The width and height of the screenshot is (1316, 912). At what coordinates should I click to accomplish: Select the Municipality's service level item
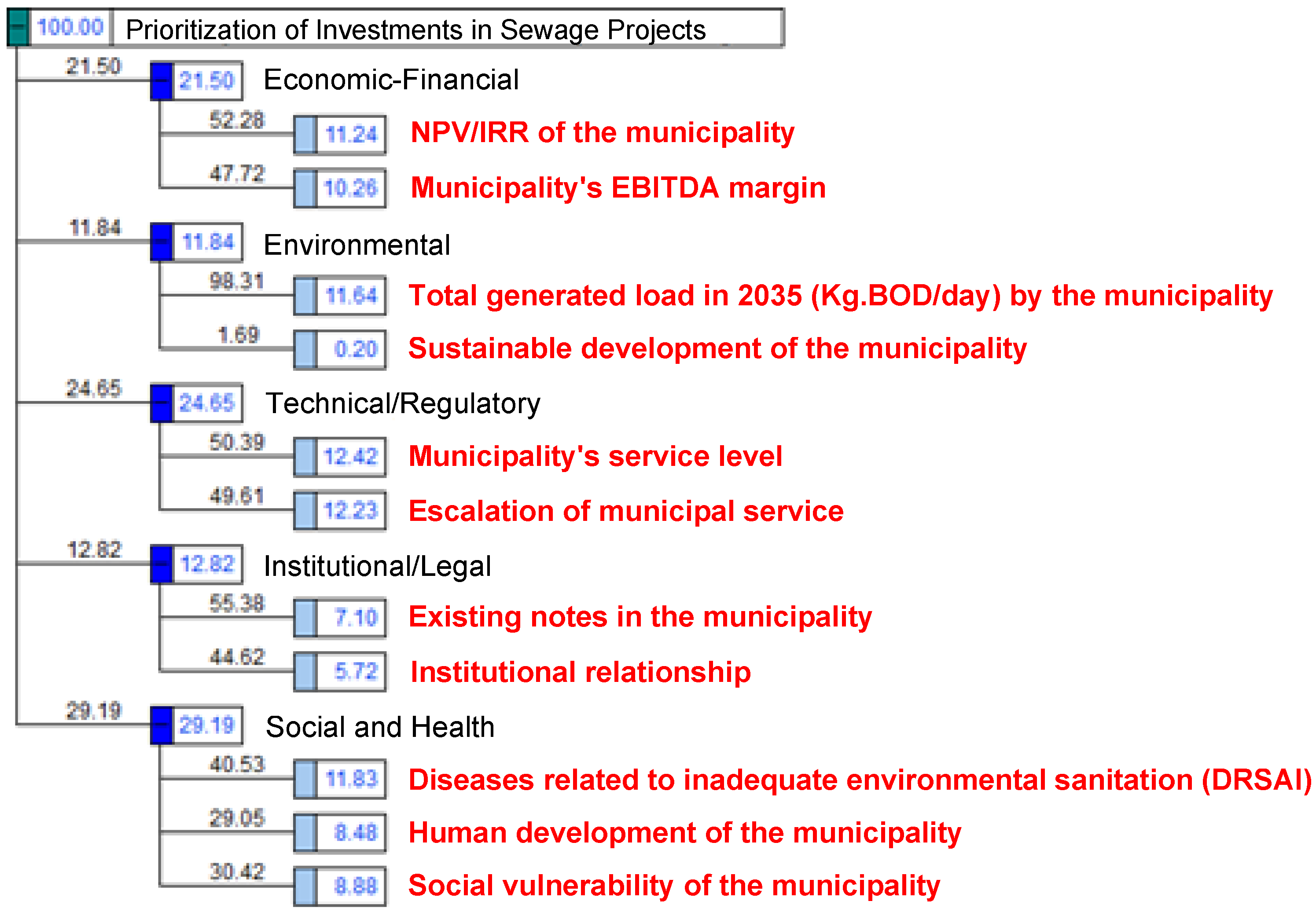click(595, 457)
